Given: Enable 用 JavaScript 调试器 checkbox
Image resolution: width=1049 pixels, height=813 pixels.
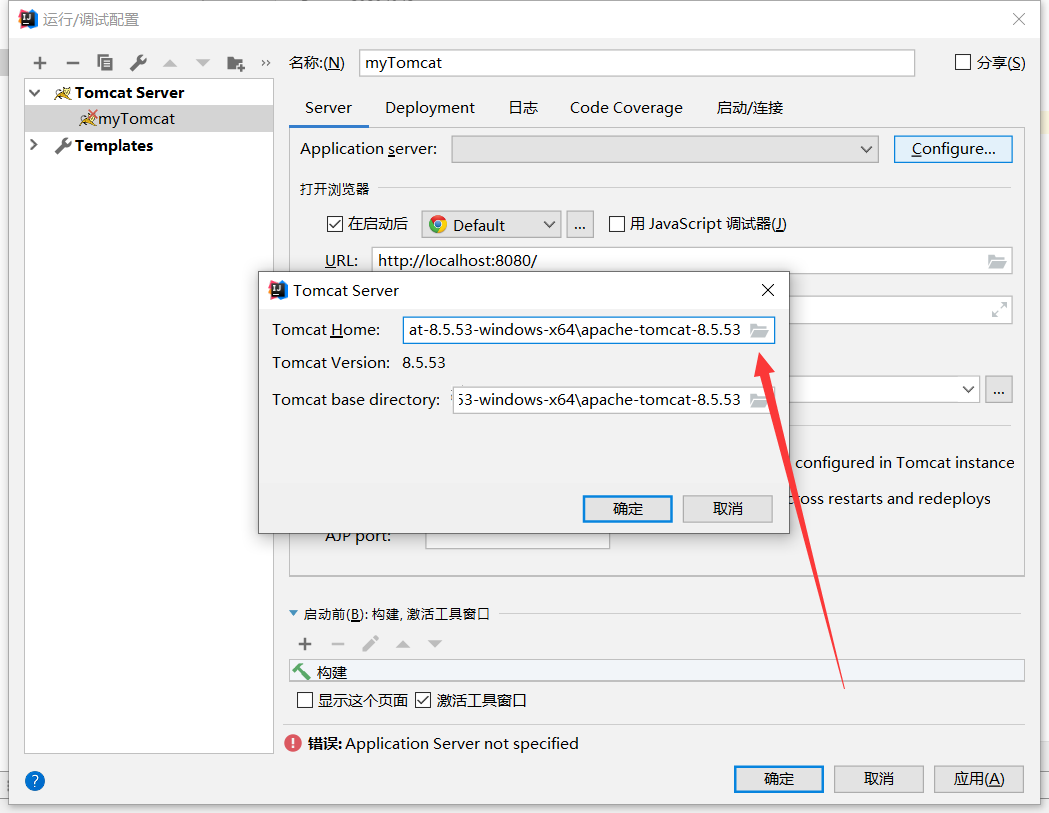Looking at the screenshot, I should [x=617, y=223].
